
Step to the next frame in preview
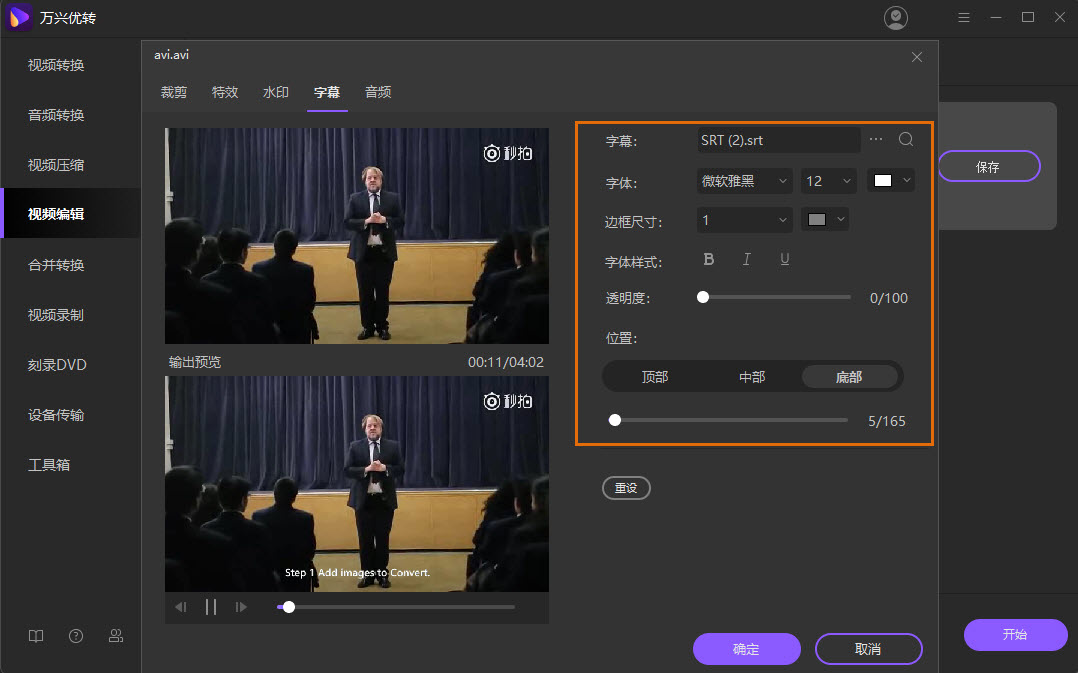point(241,607)
